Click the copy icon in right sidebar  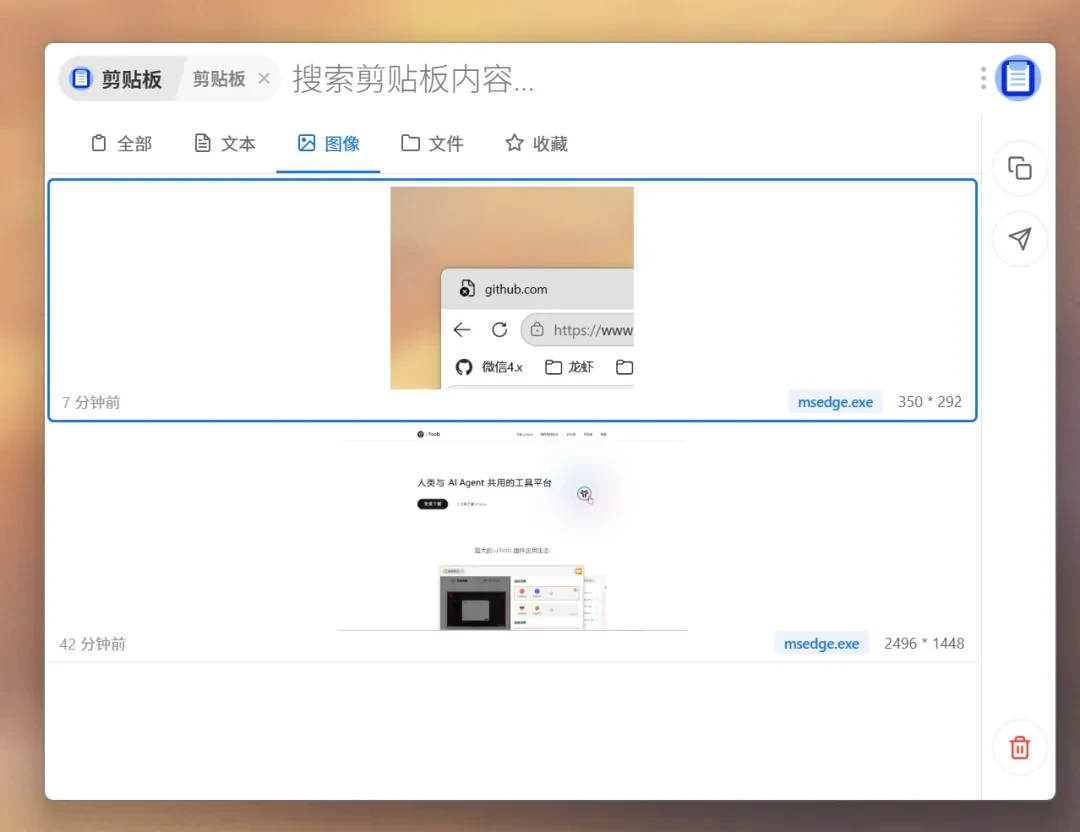1019,168
